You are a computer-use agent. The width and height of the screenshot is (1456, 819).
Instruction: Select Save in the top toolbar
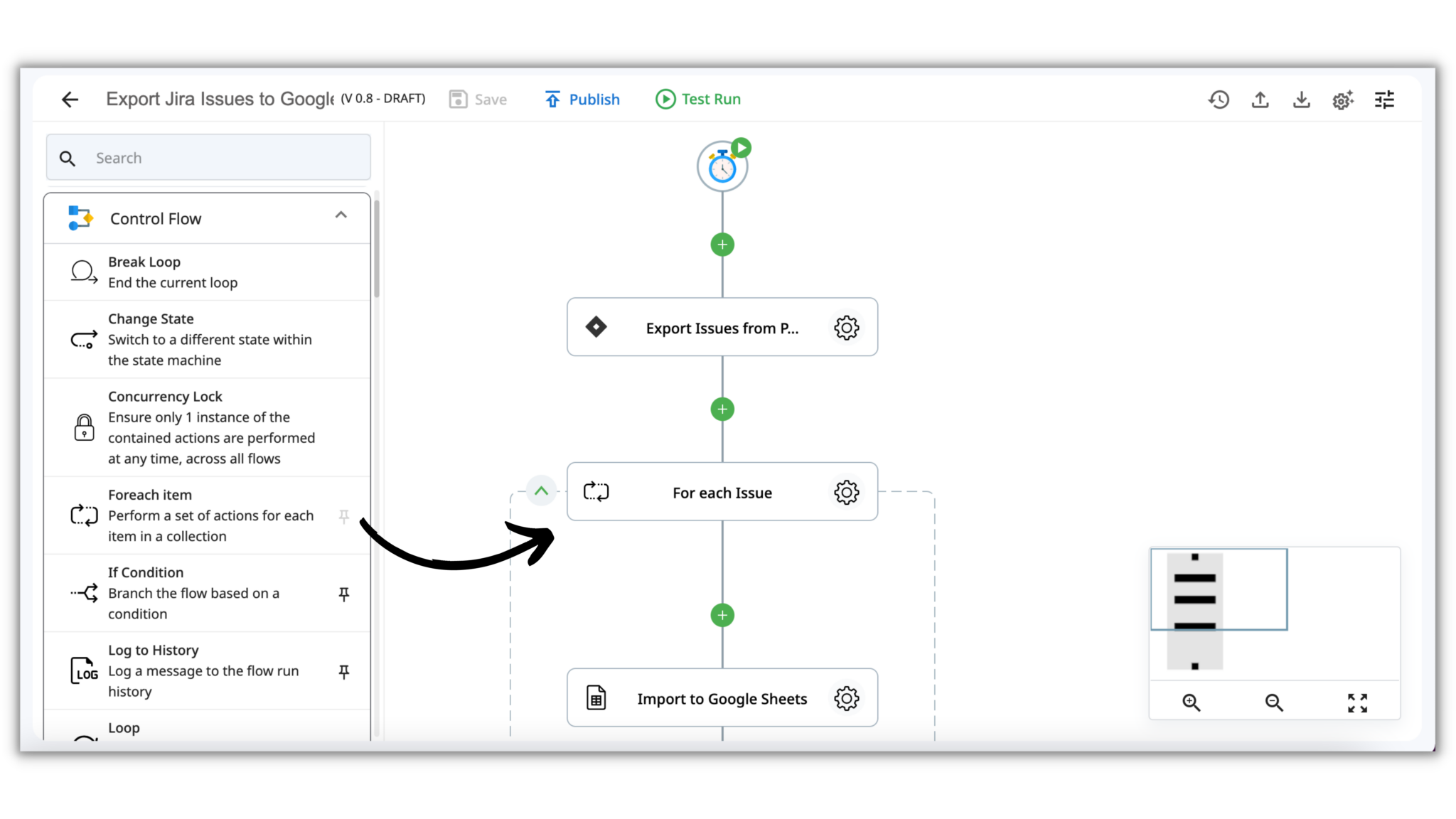click(478, 99)
